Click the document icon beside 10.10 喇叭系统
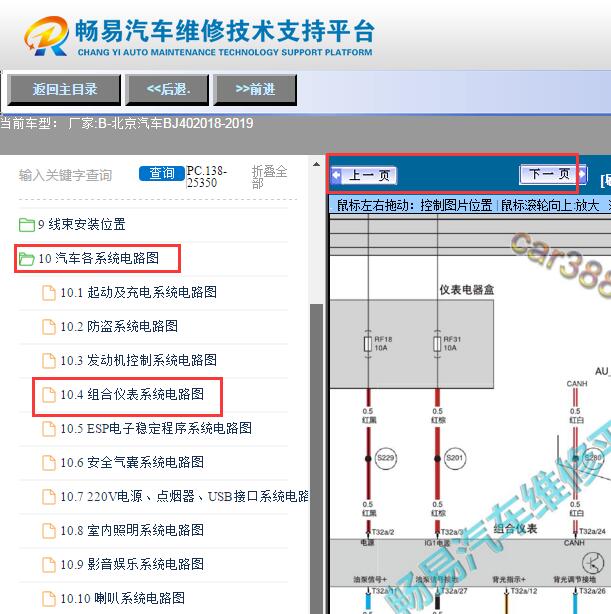 (49, 599)
